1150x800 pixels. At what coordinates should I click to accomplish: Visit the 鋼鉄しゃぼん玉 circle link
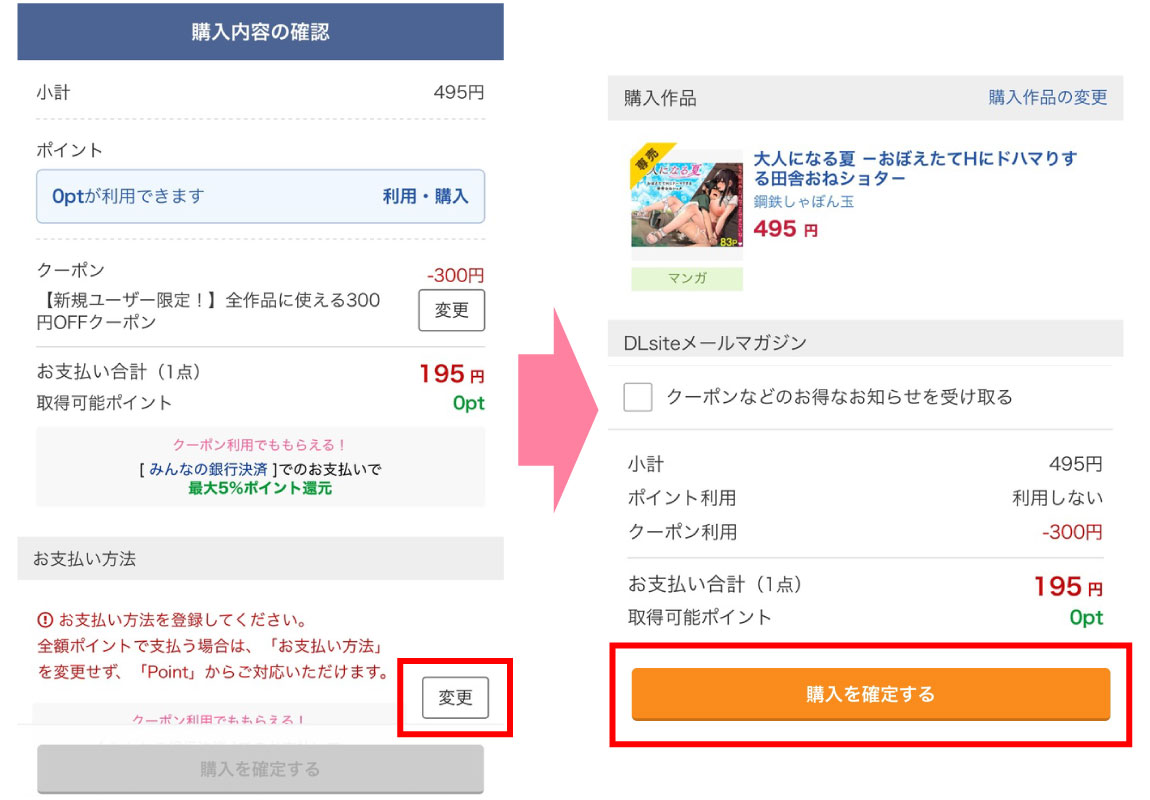[x=803, y=202]
